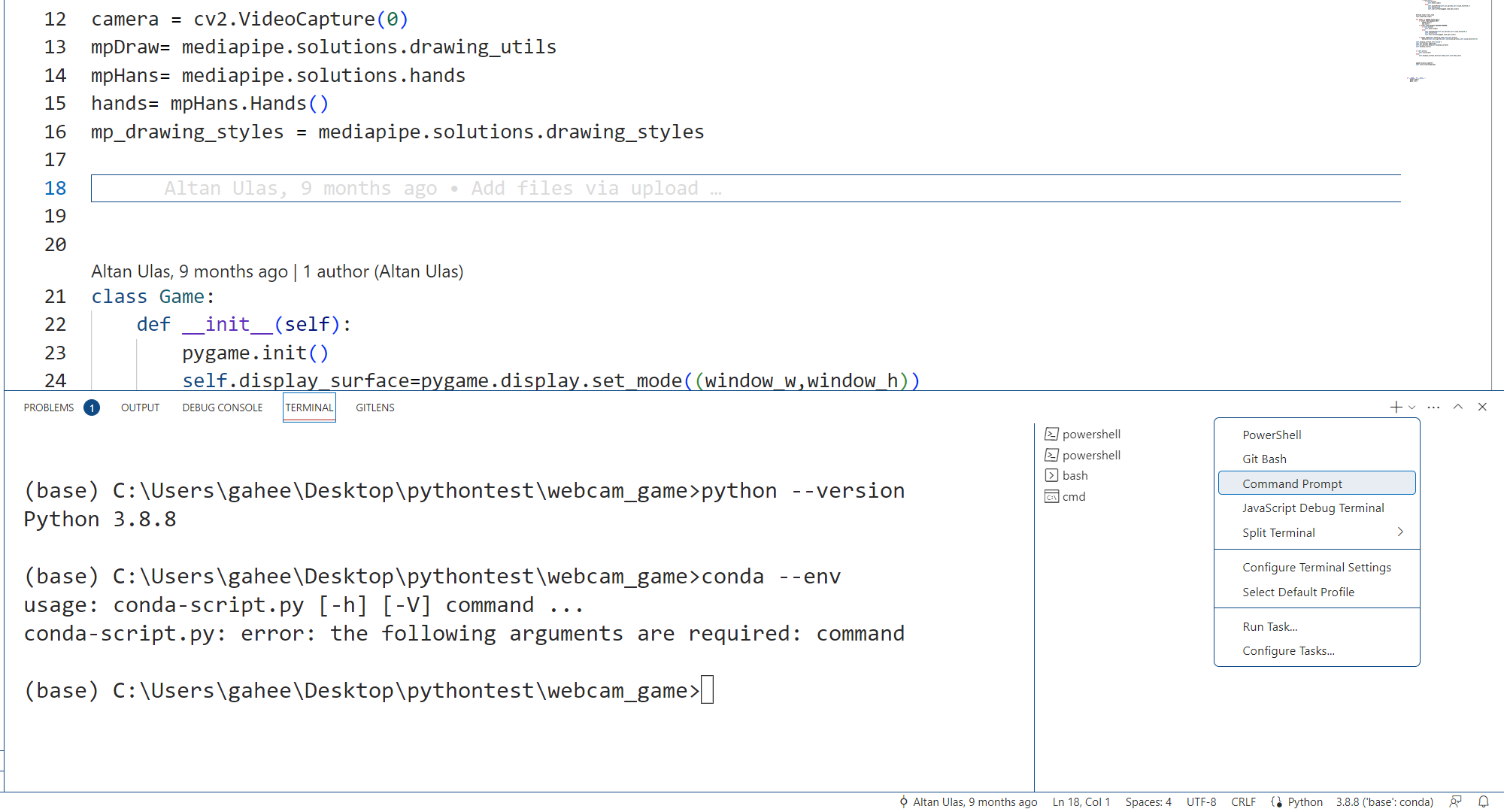
Task: Click the new terminal plus icon
Action: 1396,407
